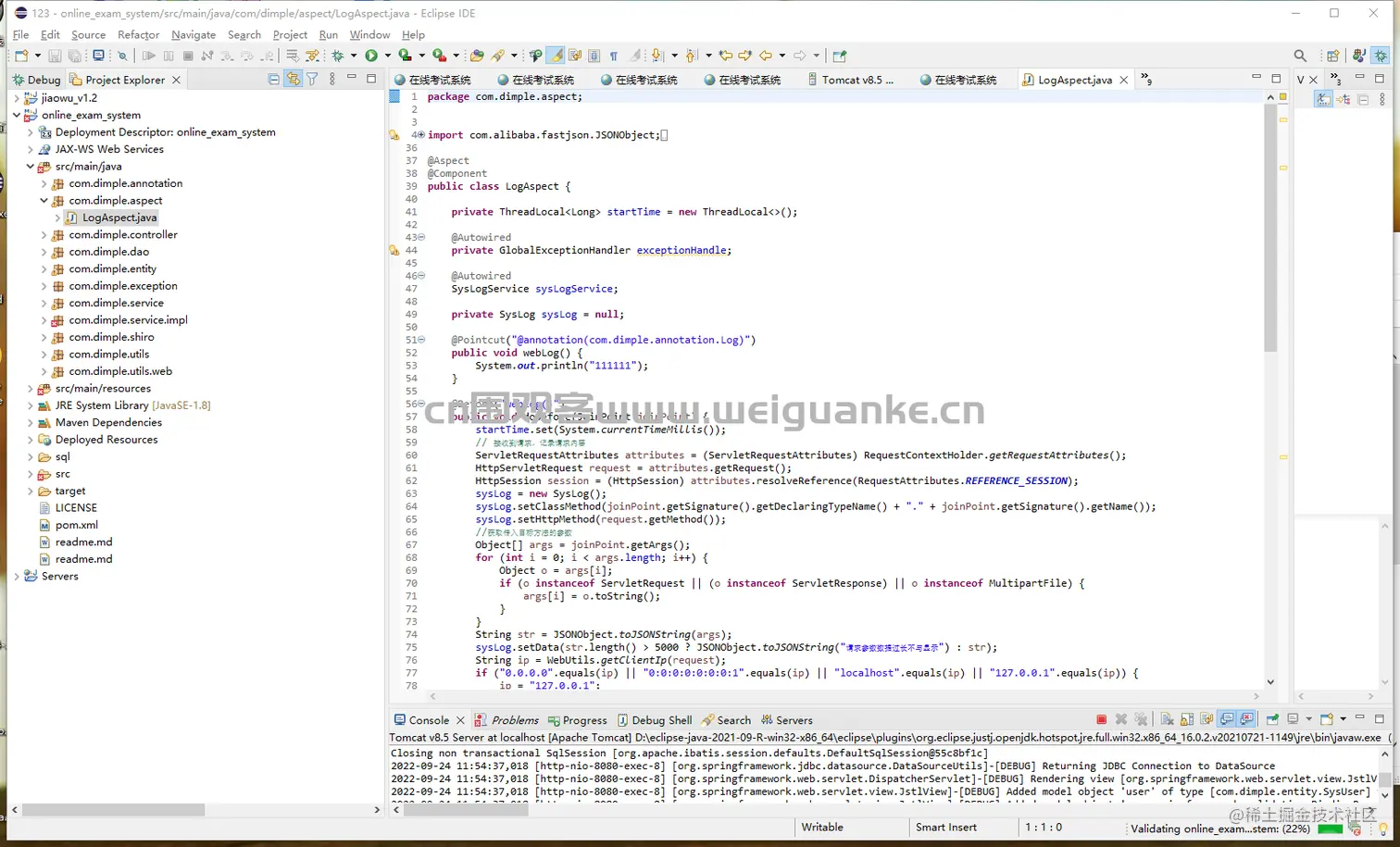Show hidden editor tabs list
The image size is (1400, 847).
pos(1146,80)
